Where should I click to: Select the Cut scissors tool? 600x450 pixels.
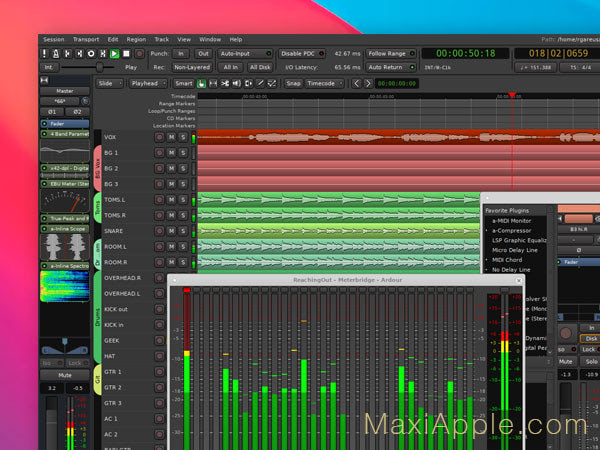pyautogui.click(x=225, y=83)
